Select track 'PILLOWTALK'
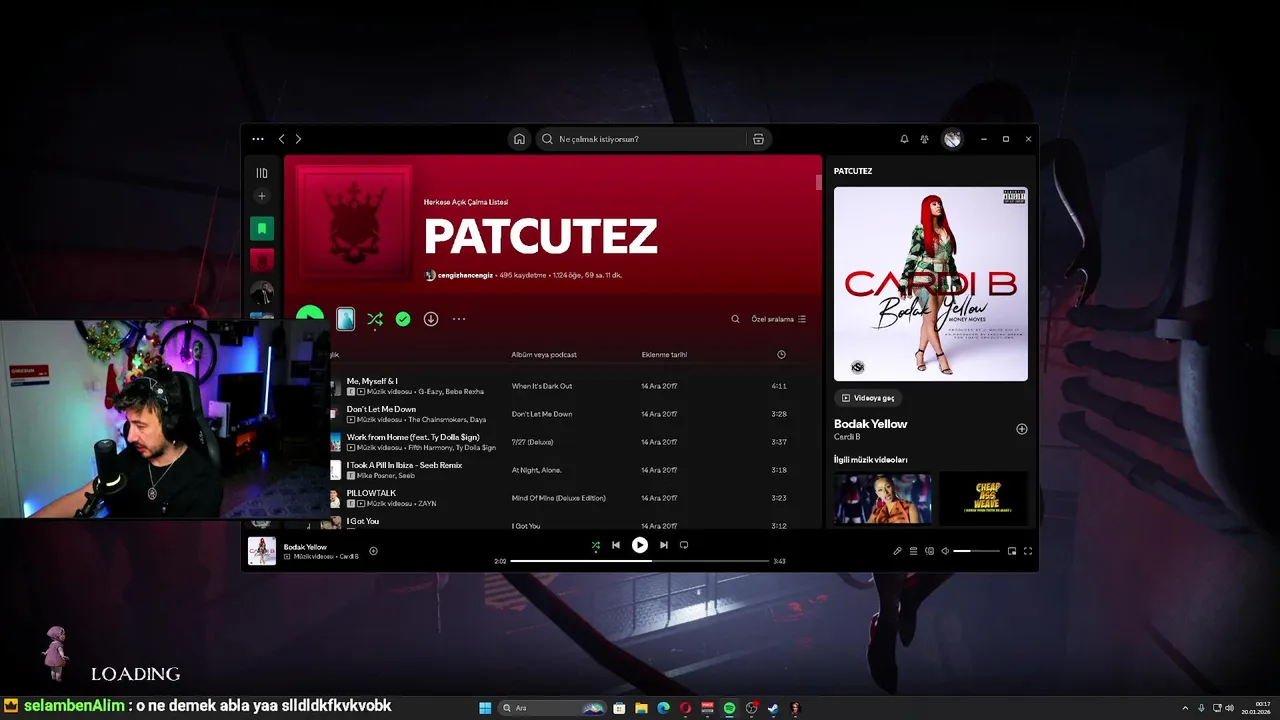 (371, 493)
